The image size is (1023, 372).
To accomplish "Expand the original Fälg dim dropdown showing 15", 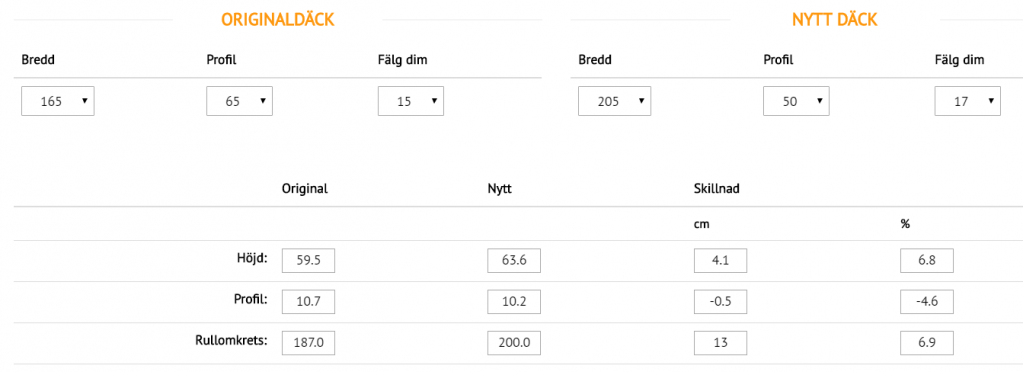I will point(411,101).
